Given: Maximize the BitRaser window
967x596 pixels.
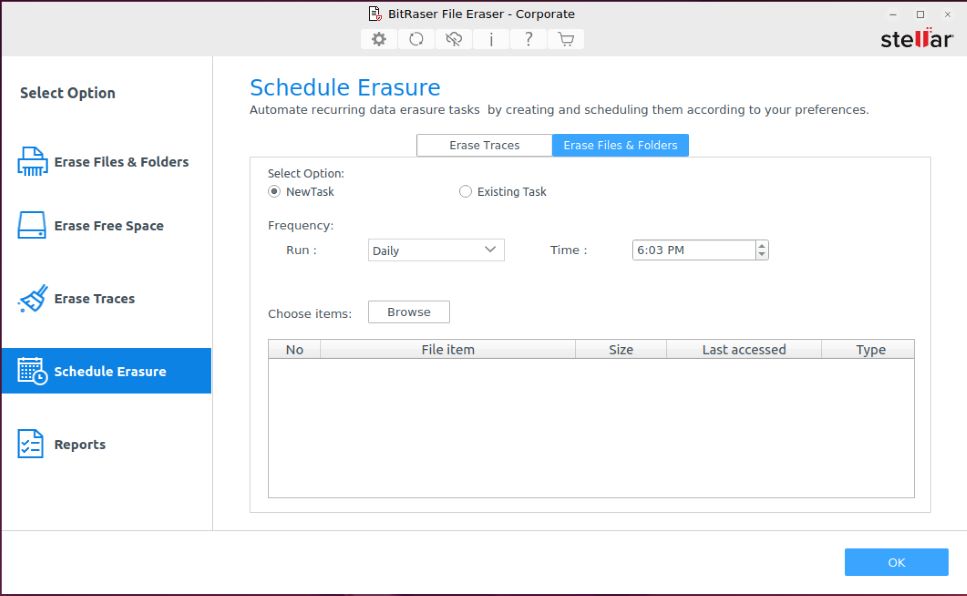Looking at the screenshot, I should coord(920,14).
